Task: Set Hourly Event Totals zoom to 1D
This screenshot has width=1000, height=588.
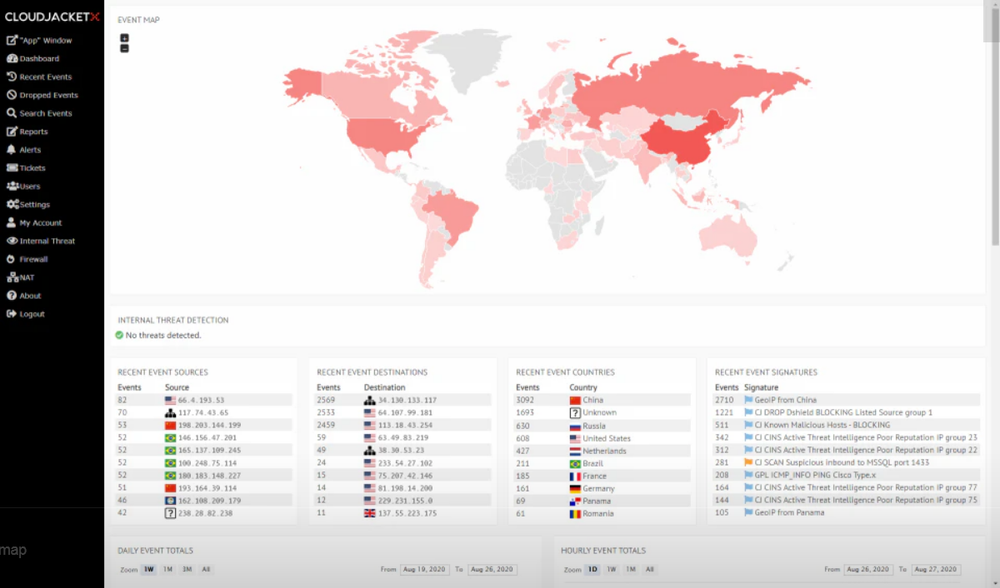Action: (x=592, y=570)
